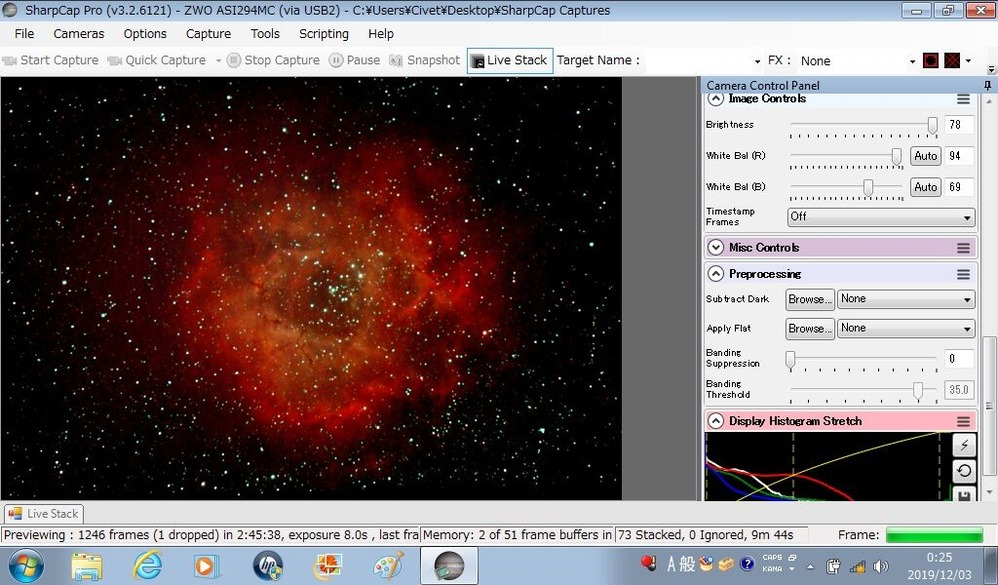Reset histogram stretch with circular arrow icon
The width and height of the screenshot is (998, 585).
[x=964, y=471]
